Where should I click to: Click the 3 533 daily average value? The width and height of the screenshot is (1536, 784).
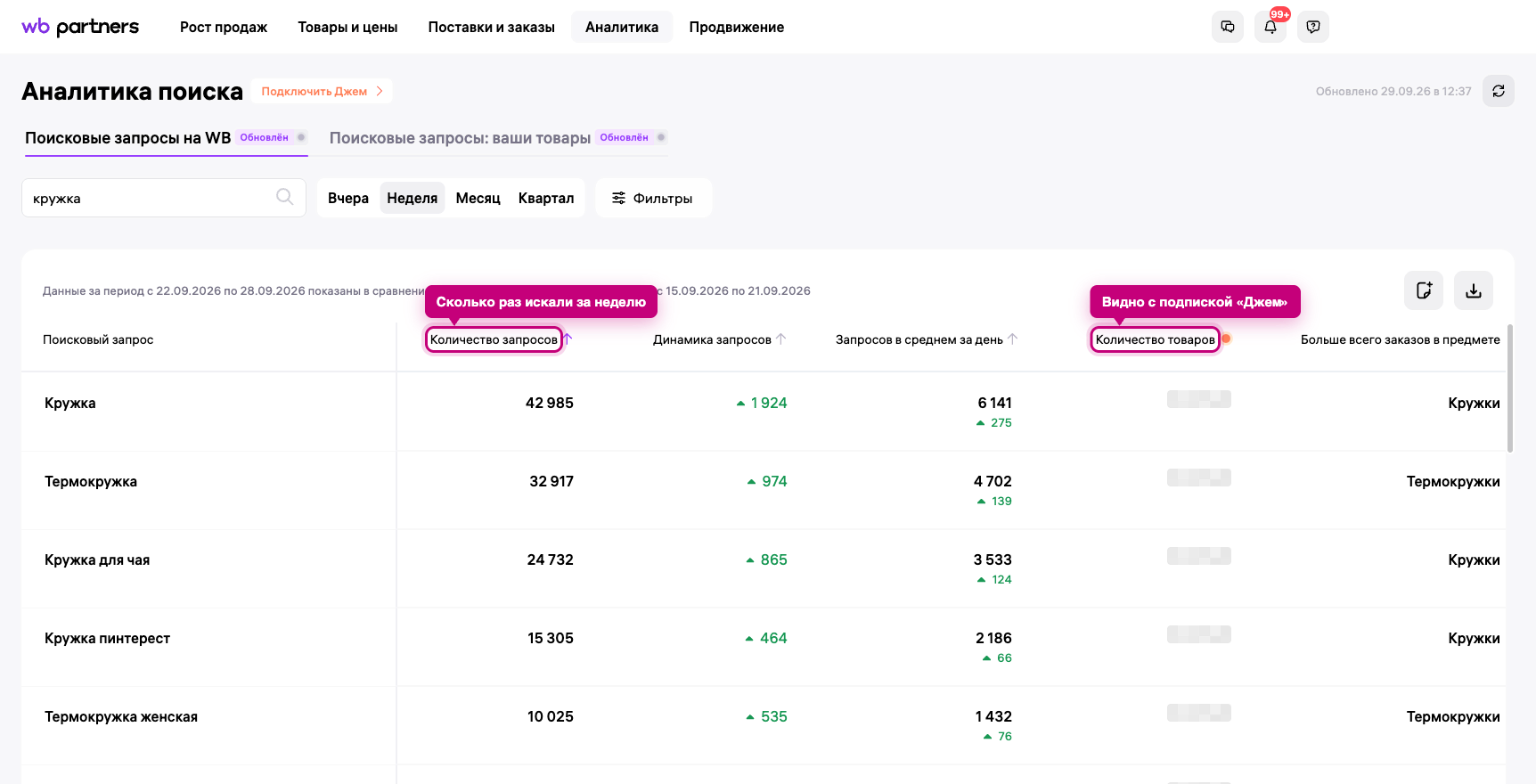pos(993,559)
